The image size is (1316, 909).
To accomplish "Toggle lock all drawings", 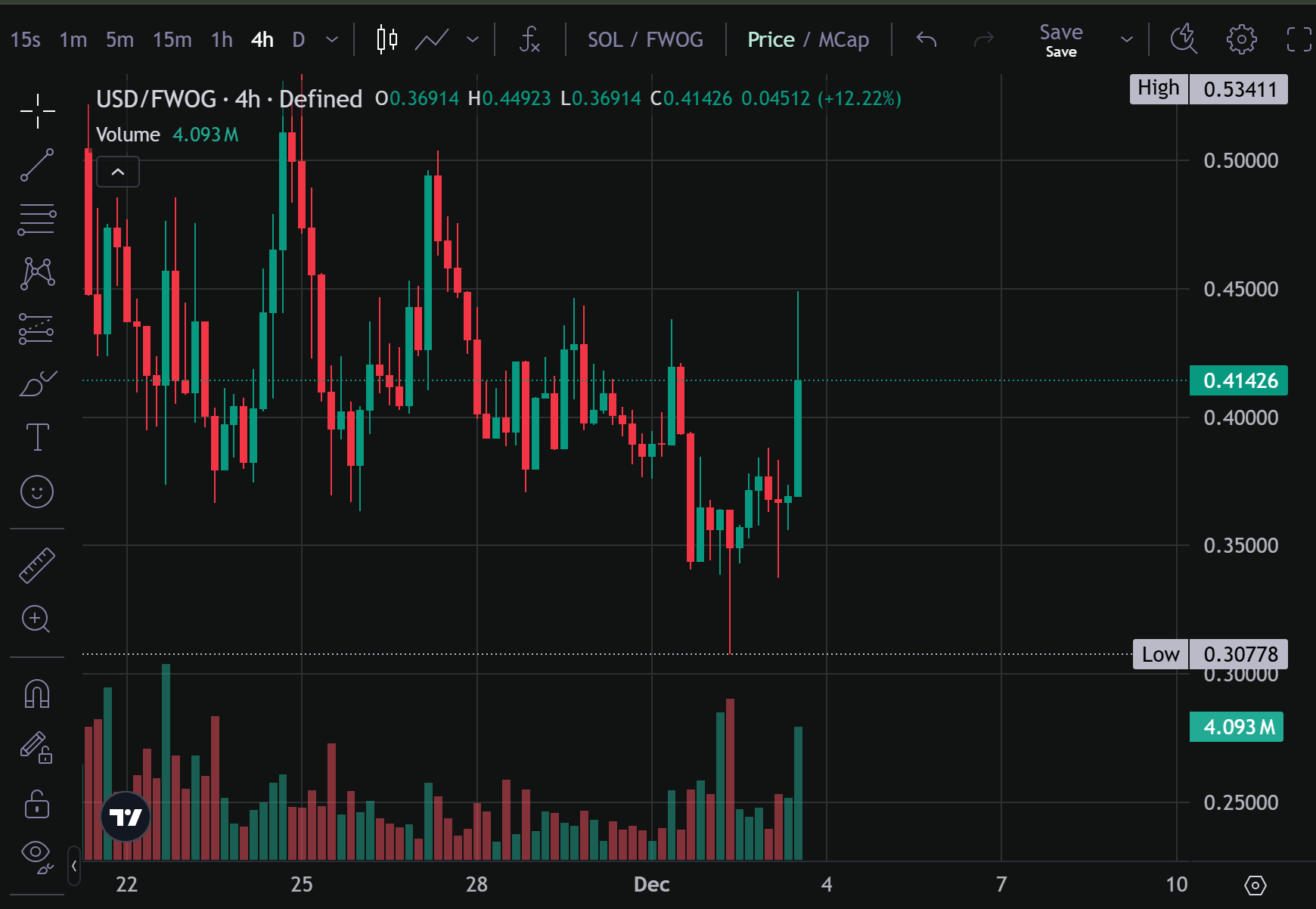I will click(36, 804).
